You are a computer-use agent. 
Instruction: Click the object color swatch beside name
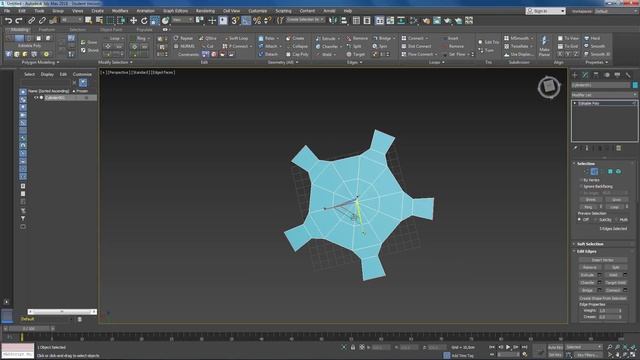pos(635,85)
